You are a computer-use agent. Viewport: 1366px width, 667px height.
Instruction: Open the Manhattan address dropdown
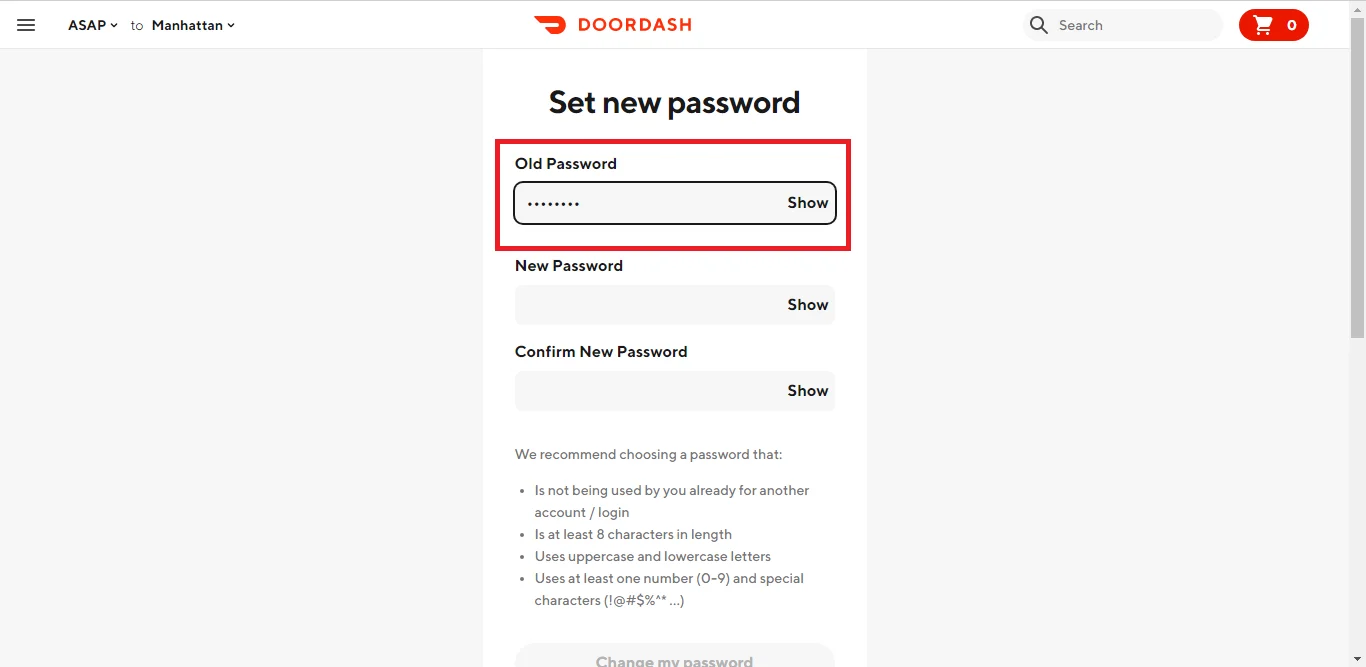193,25
